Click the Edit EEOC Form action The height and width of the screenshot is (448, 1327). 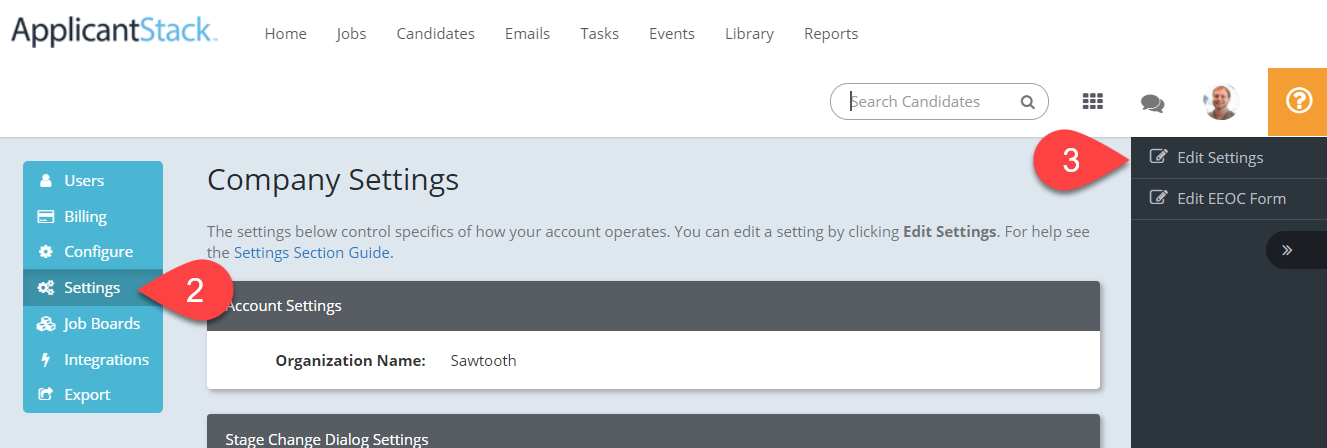(1229, 198)
